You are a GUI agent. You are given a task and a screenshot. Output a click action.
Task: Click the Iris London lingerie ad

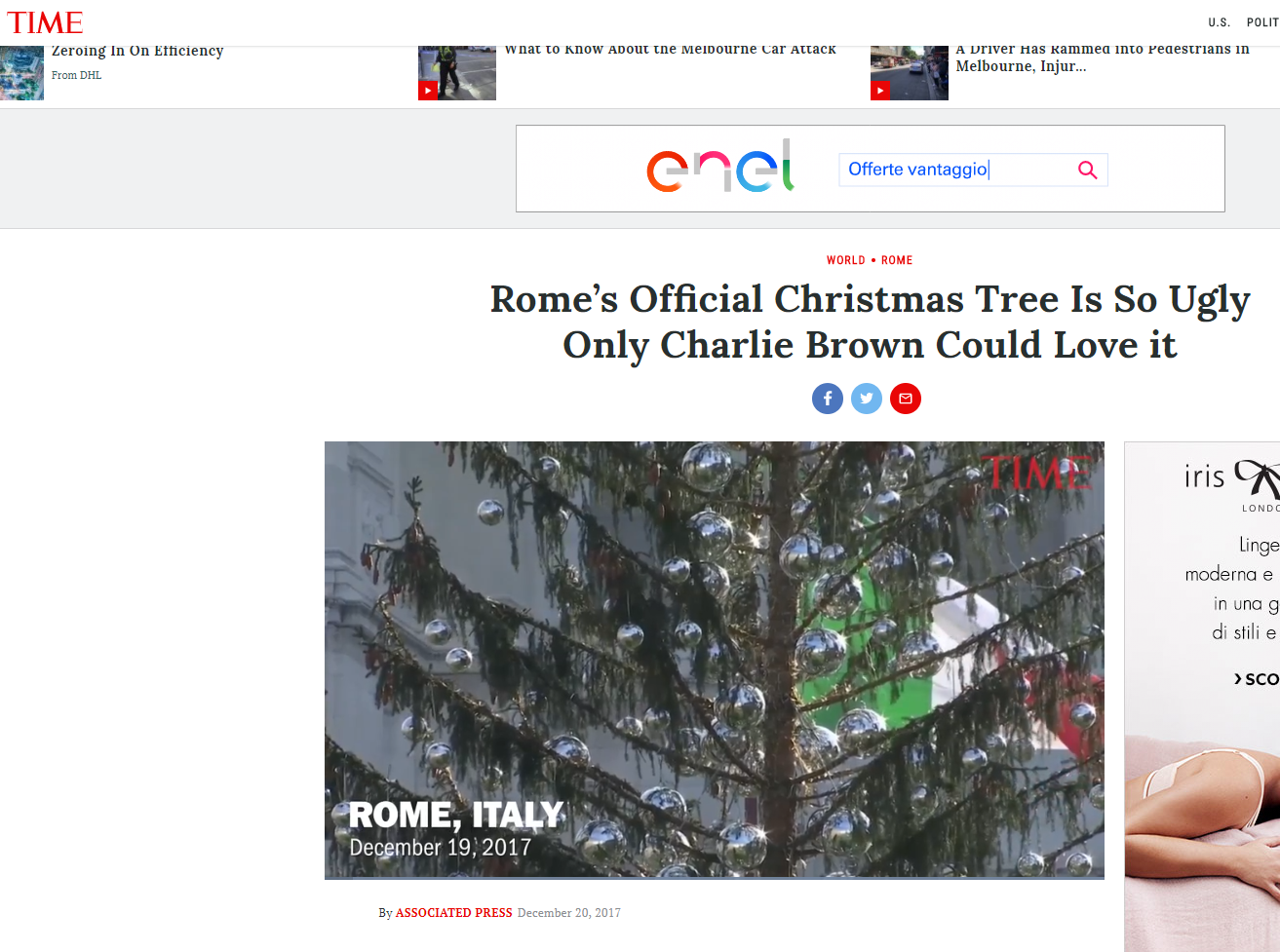pos(1202,697)
